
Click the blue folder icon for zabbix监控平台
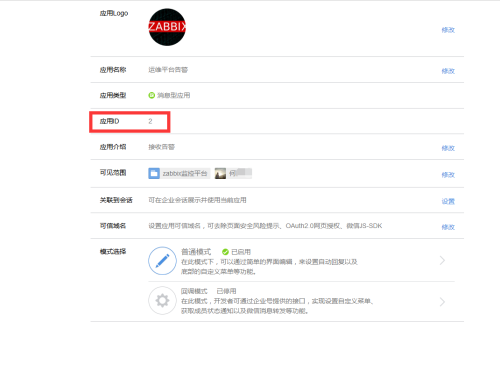pyautogui.click(x=154, y=173)
